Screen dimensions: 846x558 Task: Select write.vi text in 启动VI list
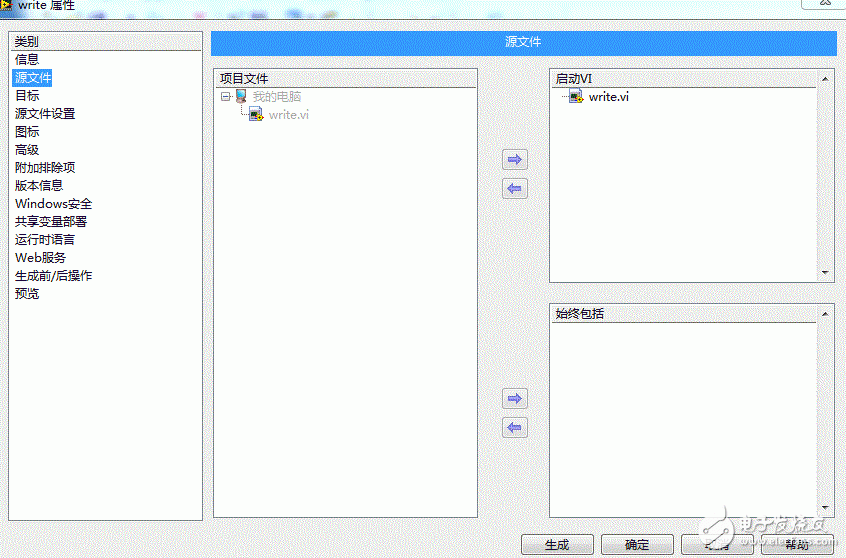[609, 97]
